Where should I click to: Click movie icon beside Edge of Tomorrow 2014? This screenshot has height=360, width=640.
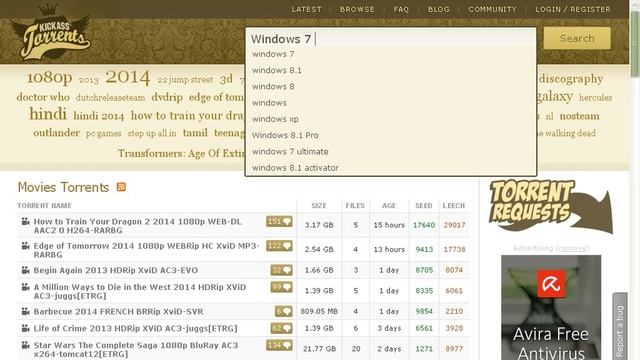(x=25, y=246)
